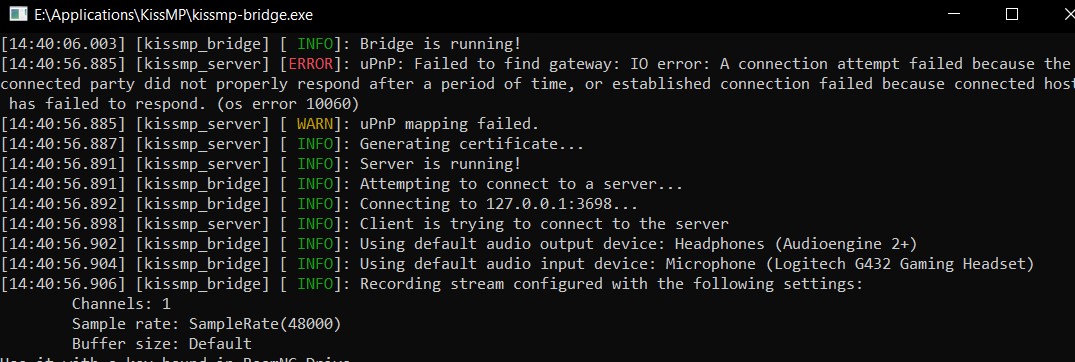The height and width of the screenshot is (362, 1075).
Task: Click the 'Buffer size: Default' line
Action: point(162,343)
